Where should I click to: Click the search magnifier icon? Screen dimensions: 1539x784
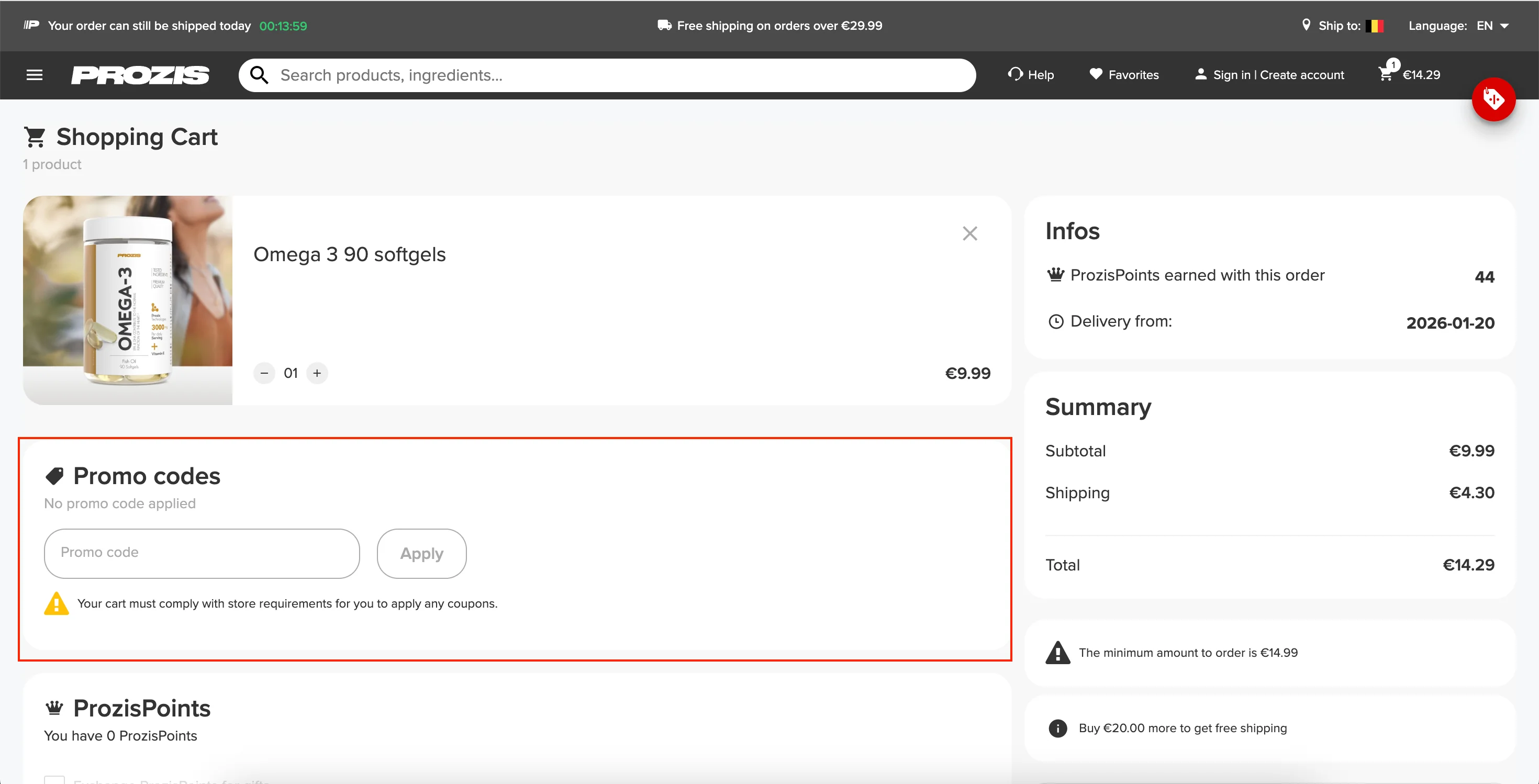[259, 75]
